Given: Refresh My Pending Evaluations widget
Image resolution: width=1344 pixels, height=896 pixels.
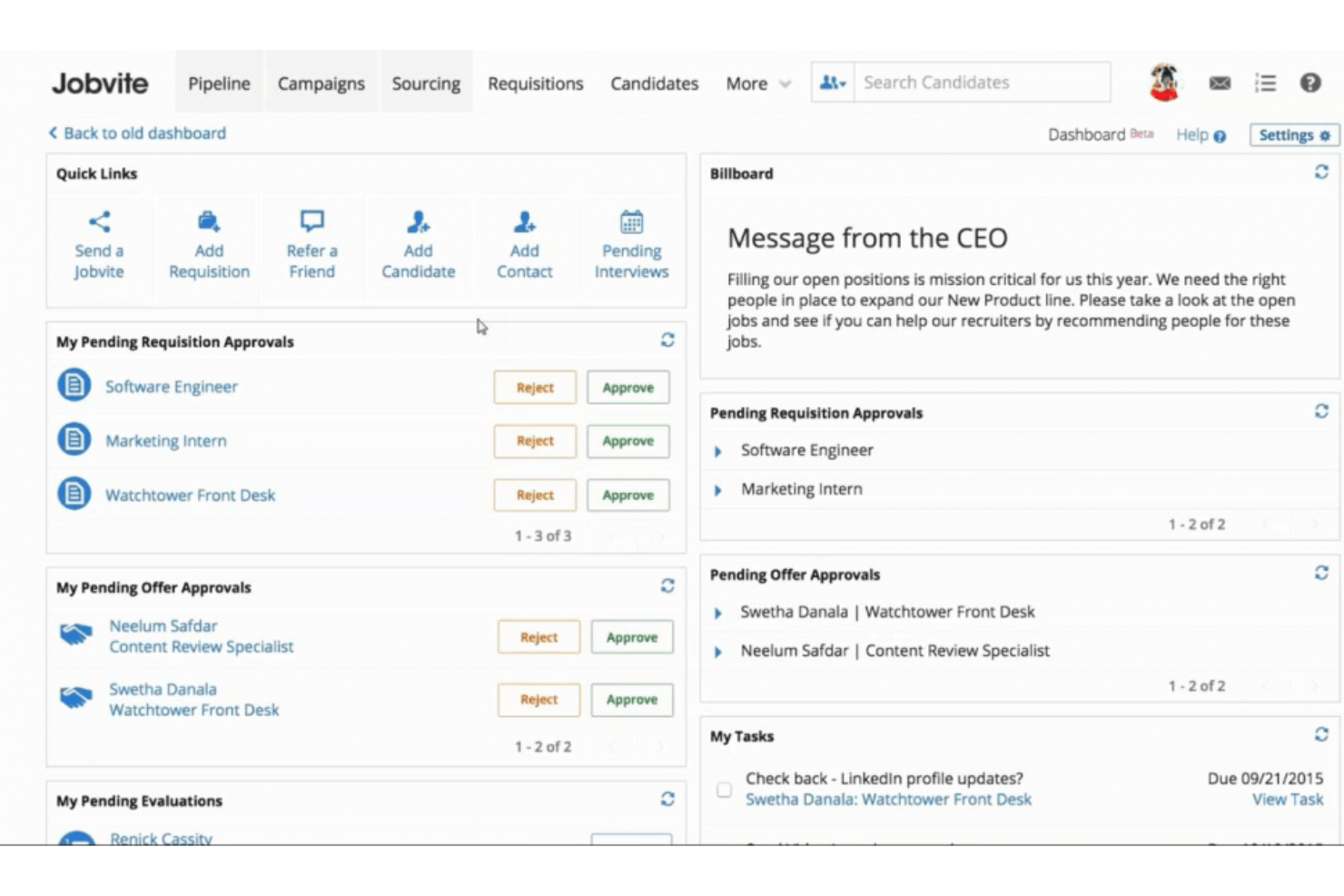Looking at the screenshot, I should [667, 799].
